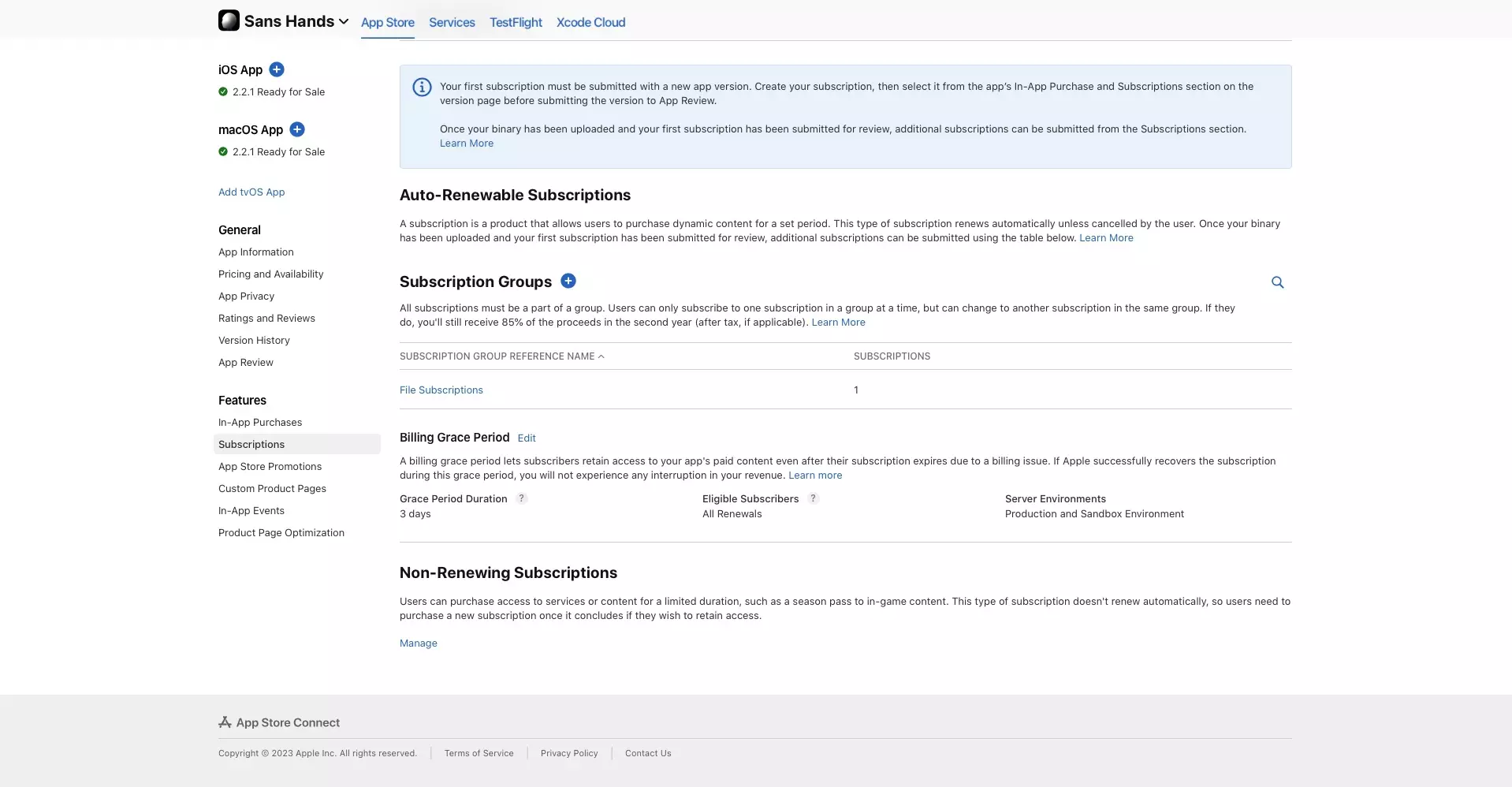Image resolution: width=1512 pixels, height=787 pixels.
Task: Click Add tvOS App link
Action: [251, 192]
